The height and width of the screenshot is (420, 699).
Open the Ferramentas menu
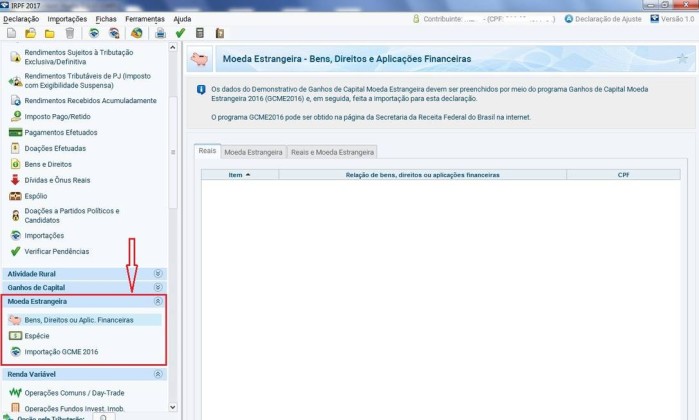tap(146, 19)
